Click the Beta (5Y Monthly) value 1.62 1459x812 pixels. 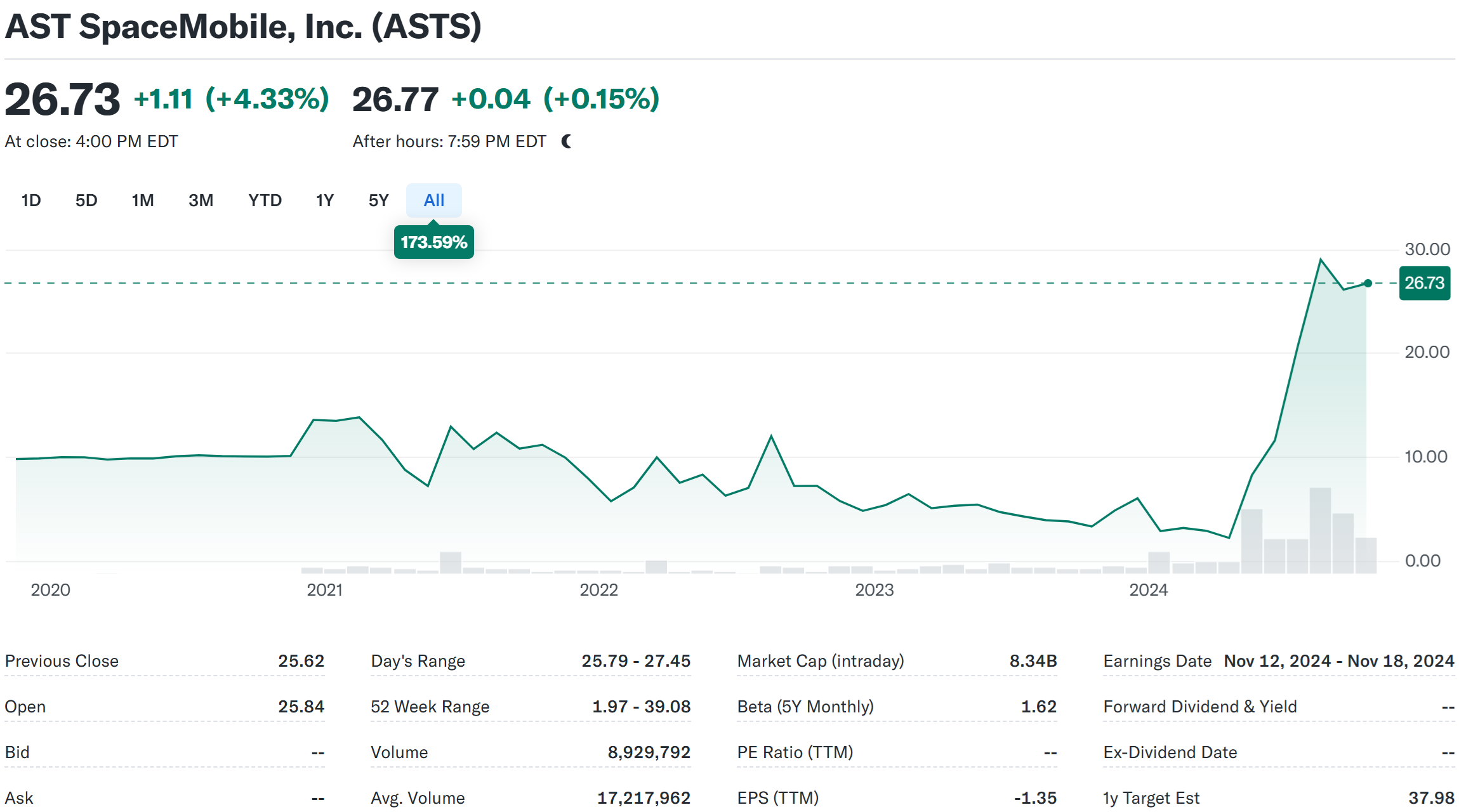point(1038,707)
